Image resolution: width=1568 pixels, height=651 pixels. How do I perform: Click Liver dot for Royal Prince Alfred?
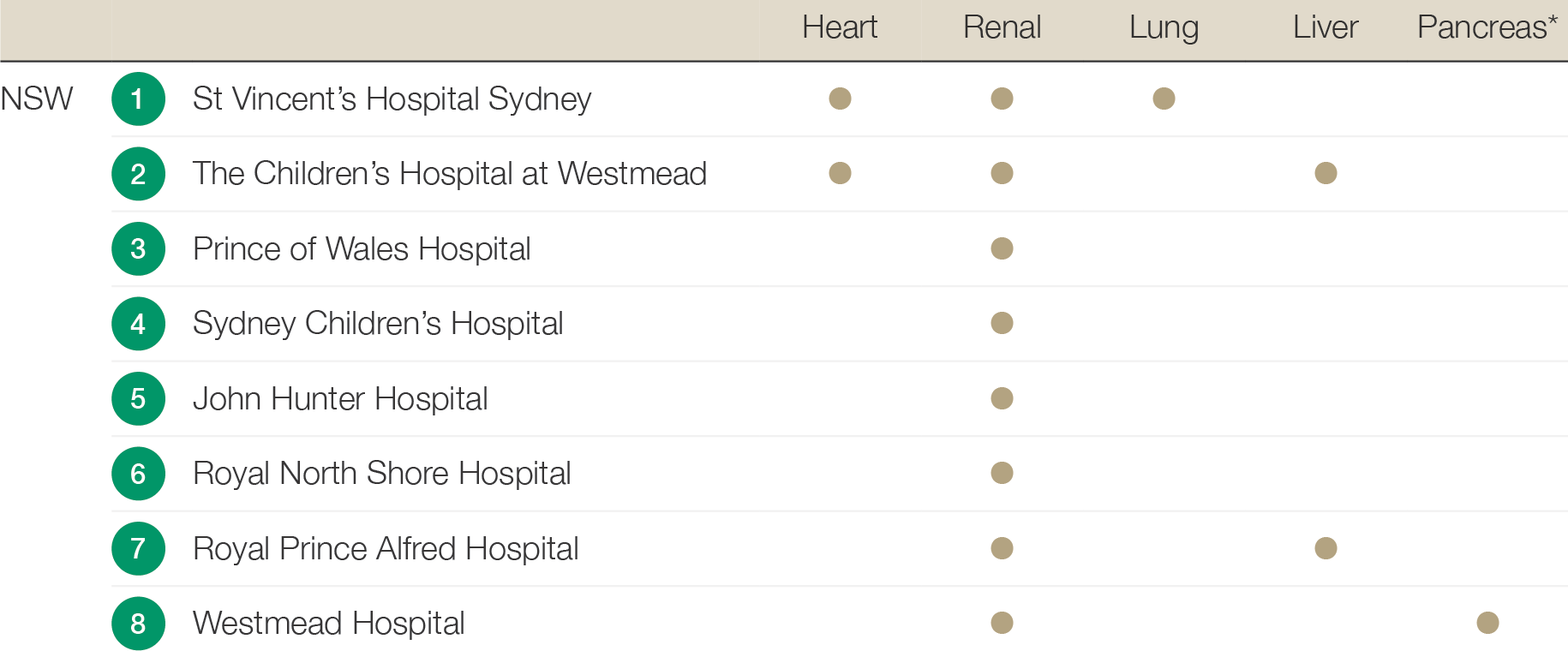tap(1326, 548)
